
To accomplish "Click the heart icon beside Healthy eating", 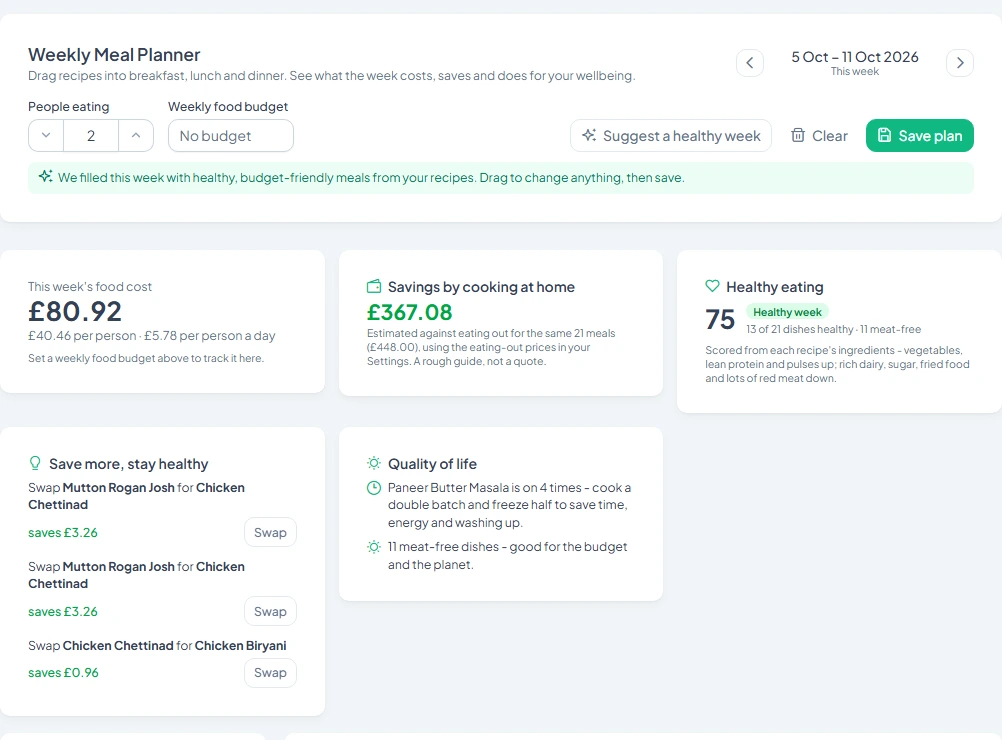I will 712,286.
